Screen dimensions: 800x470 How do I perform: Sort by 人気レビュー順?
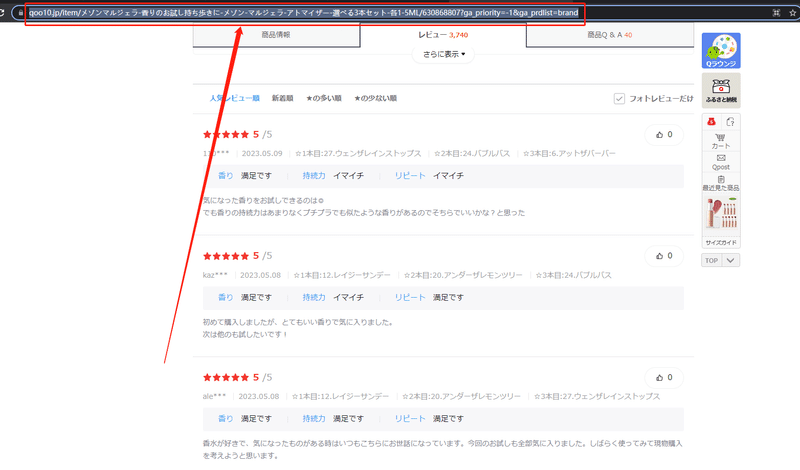tap(235, 98)
